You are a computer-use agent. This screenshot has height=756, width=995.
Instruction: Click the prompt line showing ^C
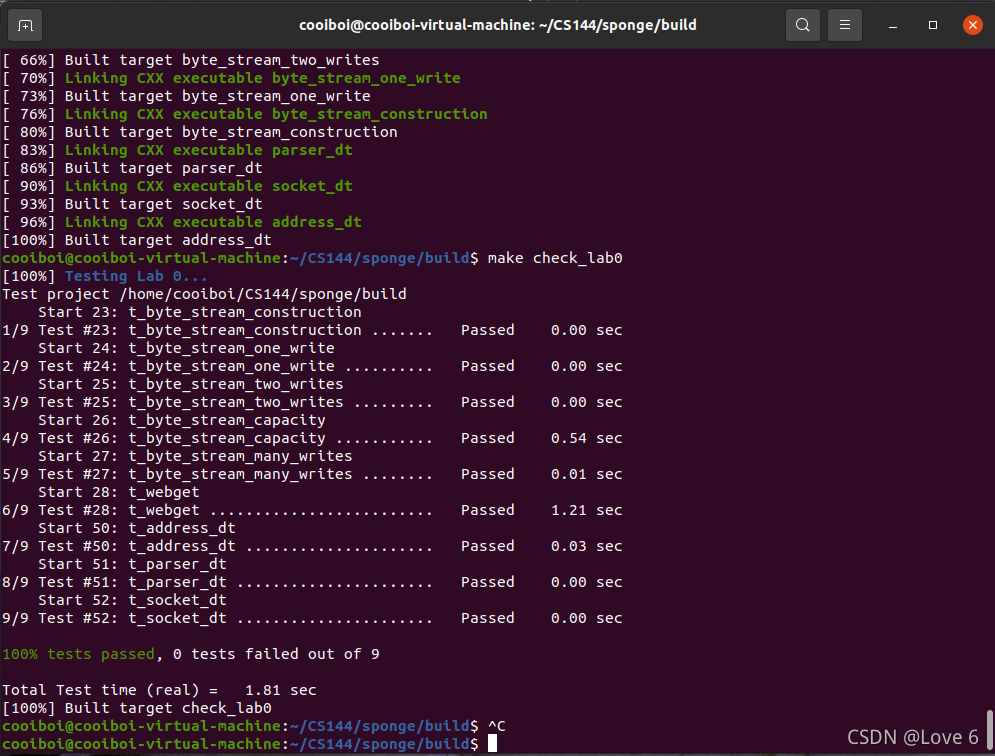click(254, 726)
